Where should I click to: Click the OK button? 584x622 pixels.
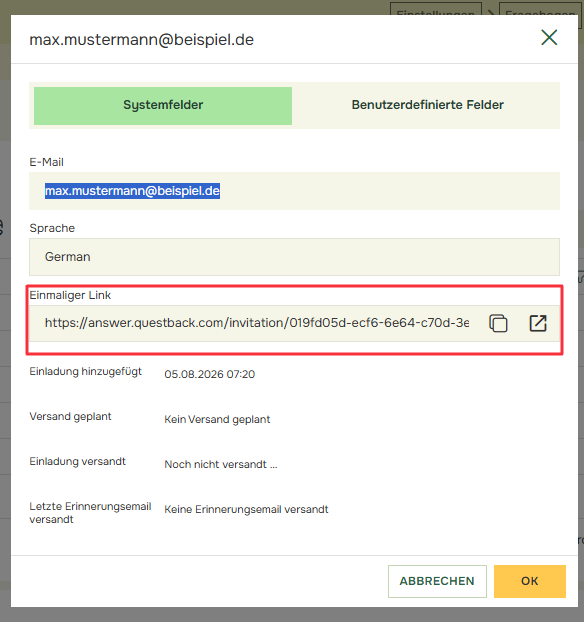(x=530, y=581)
